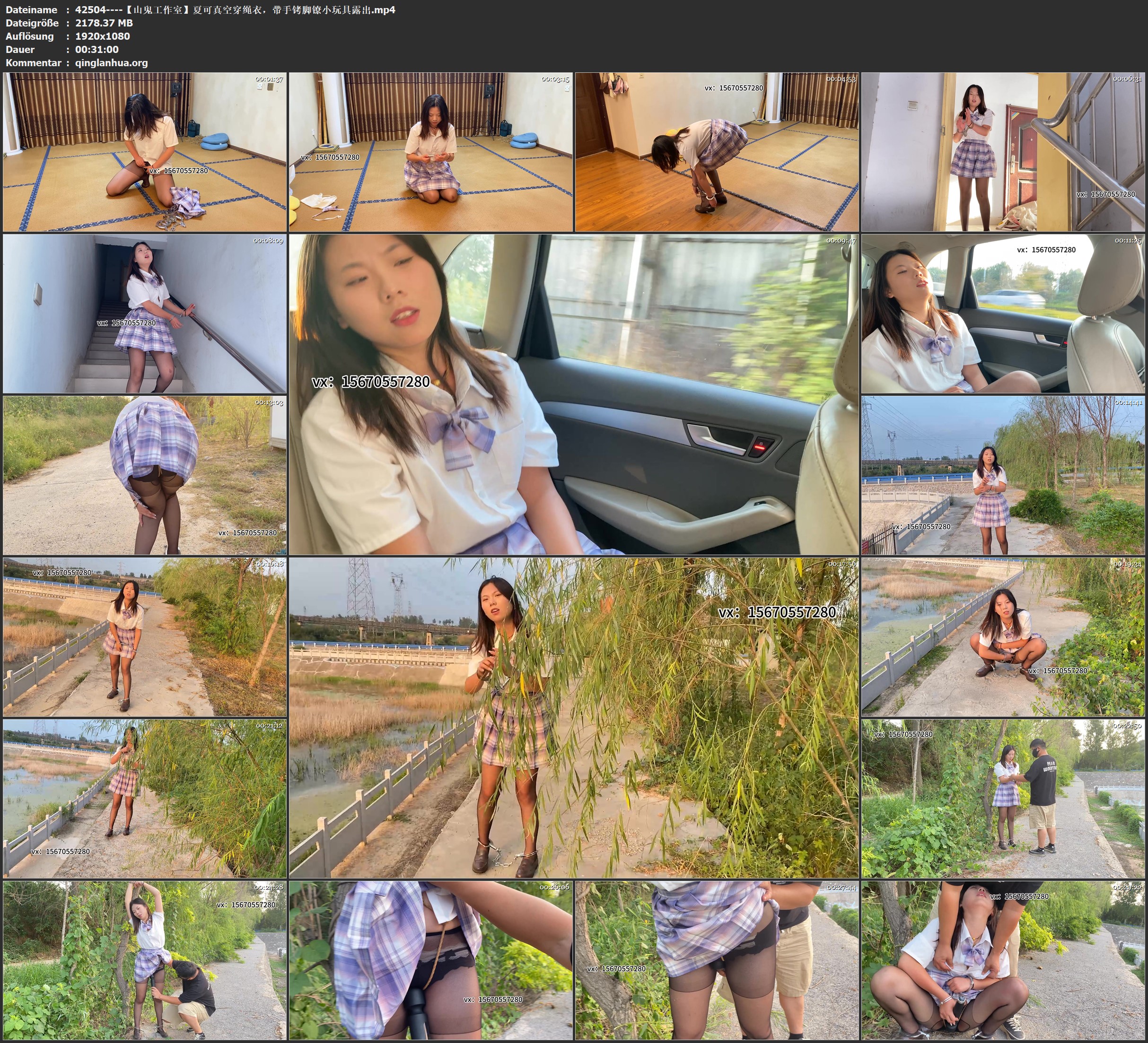Click the frame labeled 00:06:31
1148x1043 pixels.
1003,151
